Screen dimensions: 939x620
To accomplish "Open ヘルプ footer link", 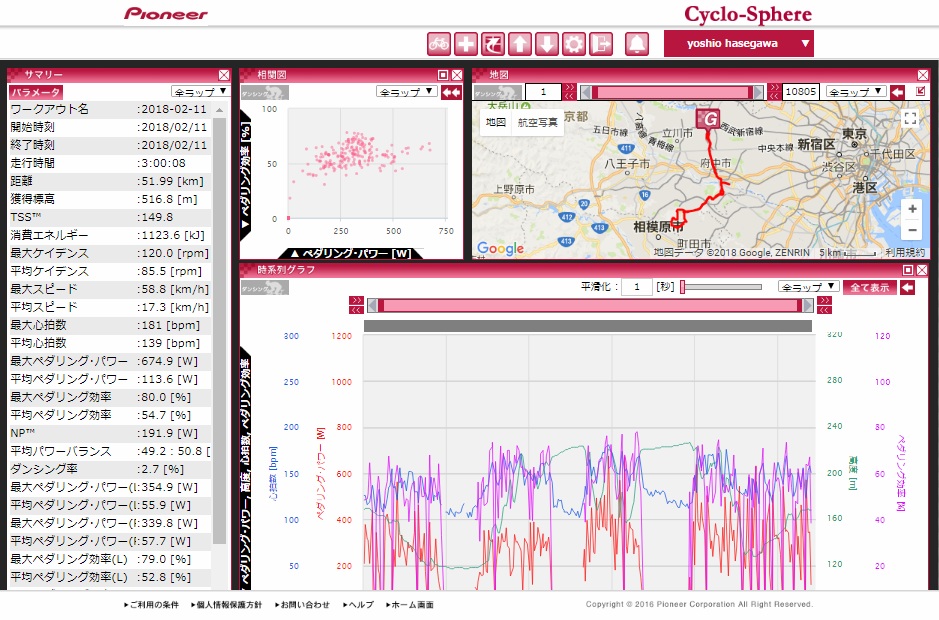I will click(x=358, y=604).
